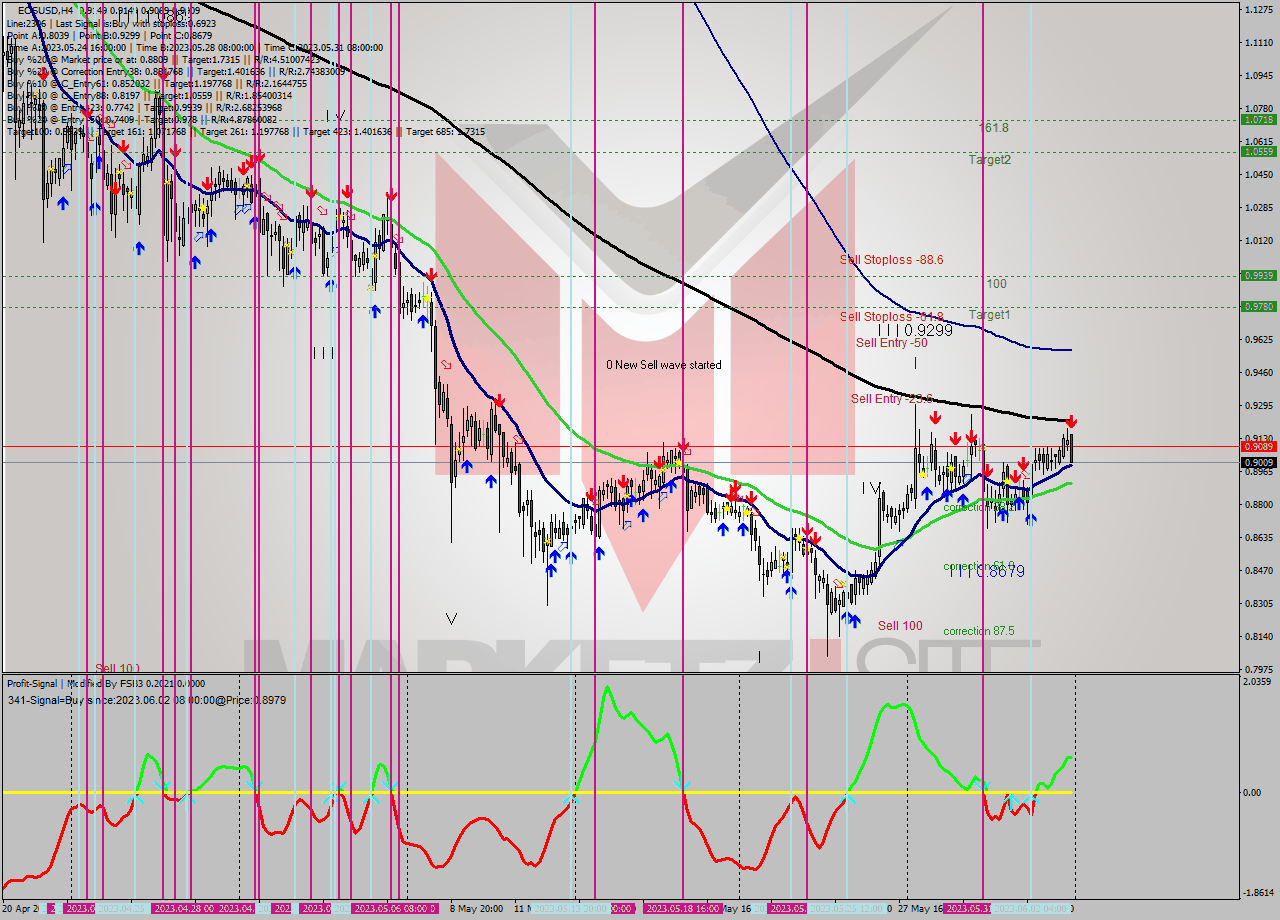Click the 'Sell Stoploss -61.8' label
The width and height of the screenshot is (1280, 920).
[x=891, y=317]
